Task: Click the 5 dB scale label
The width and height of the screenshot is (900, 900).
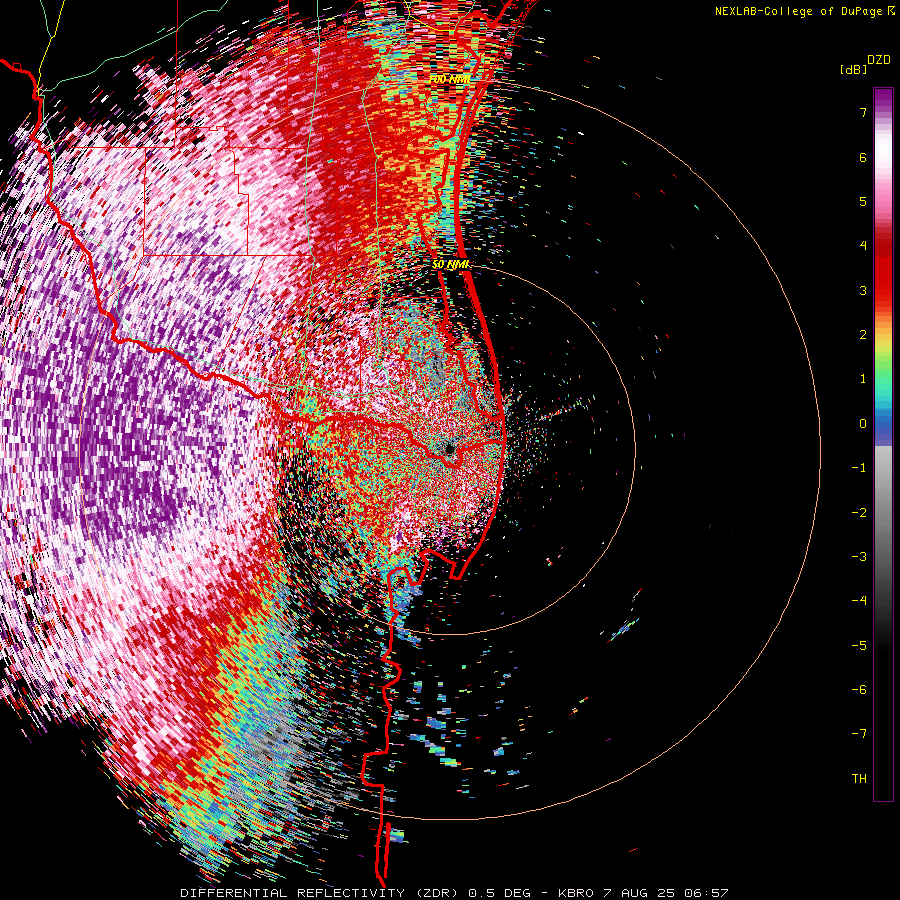Action: click(863, 201)
